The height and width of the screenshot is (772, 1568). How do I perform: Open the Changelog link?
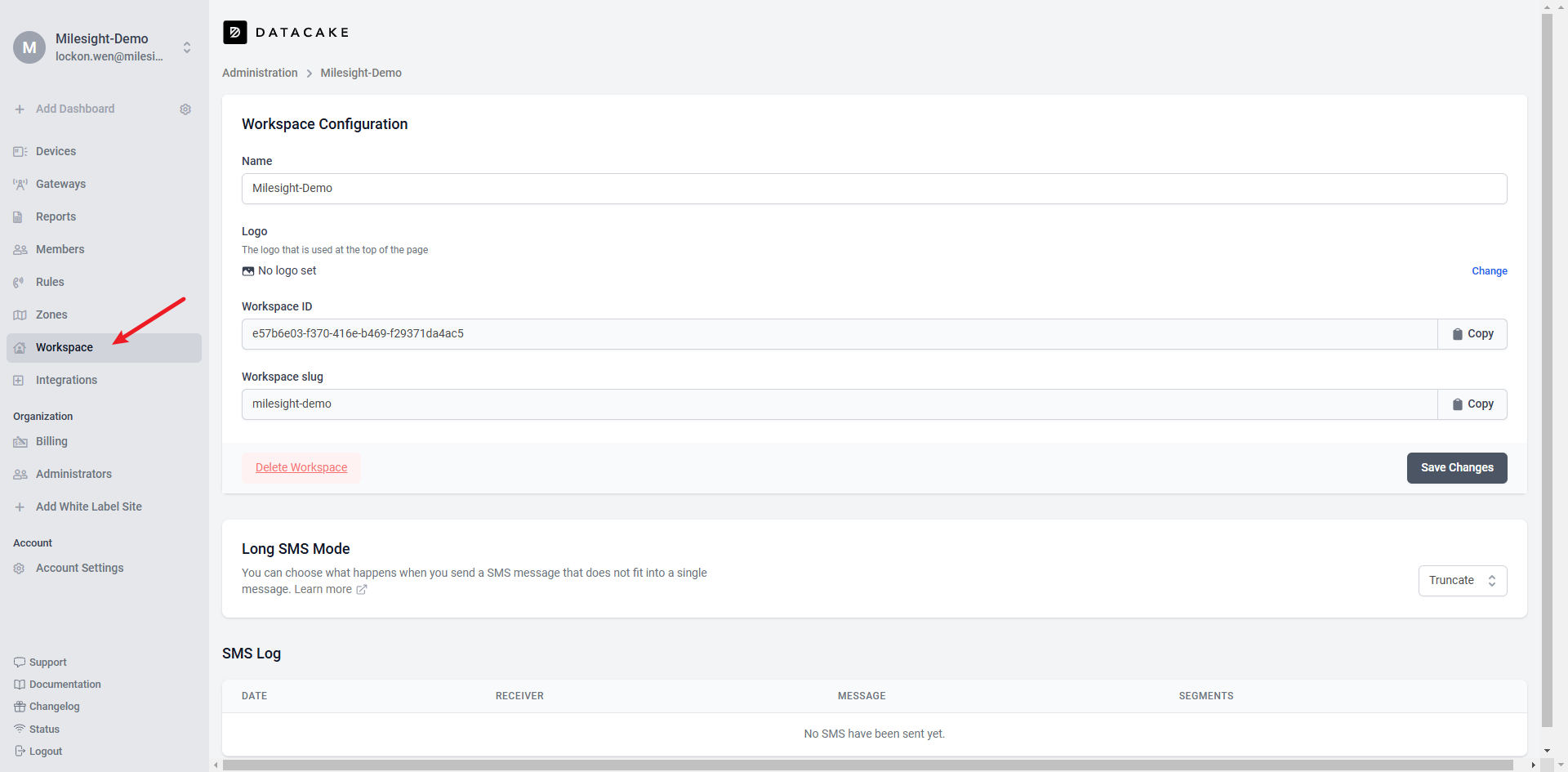click(x=55, y=707)
